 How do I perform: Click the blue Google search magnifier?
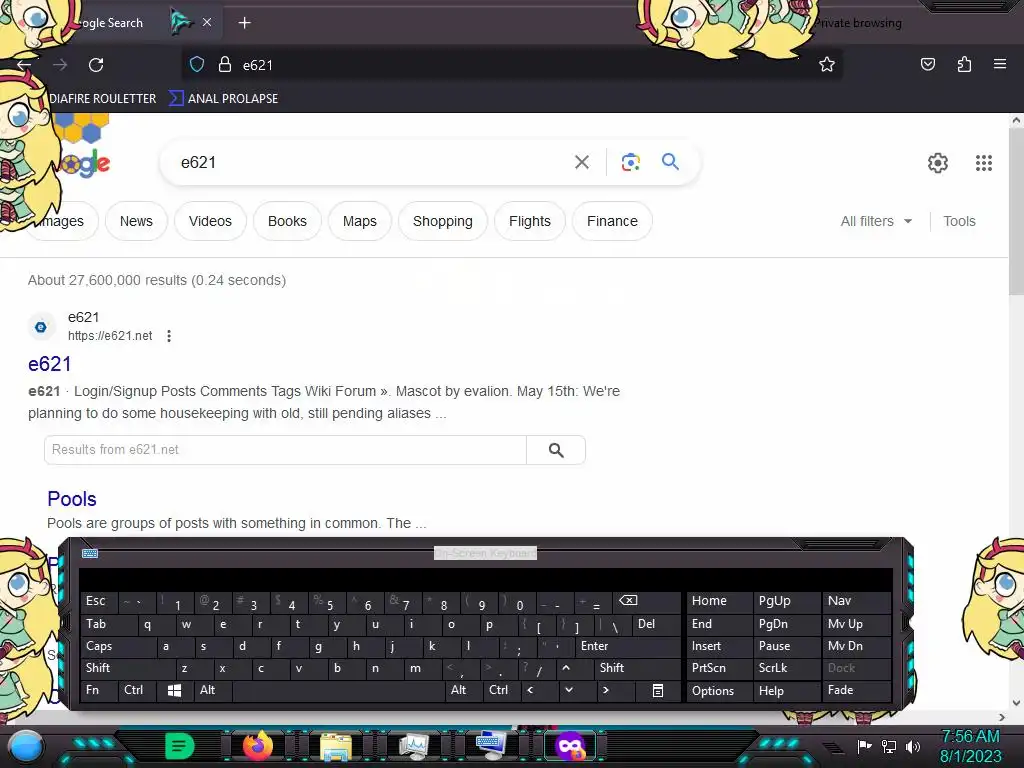point(670,161)
